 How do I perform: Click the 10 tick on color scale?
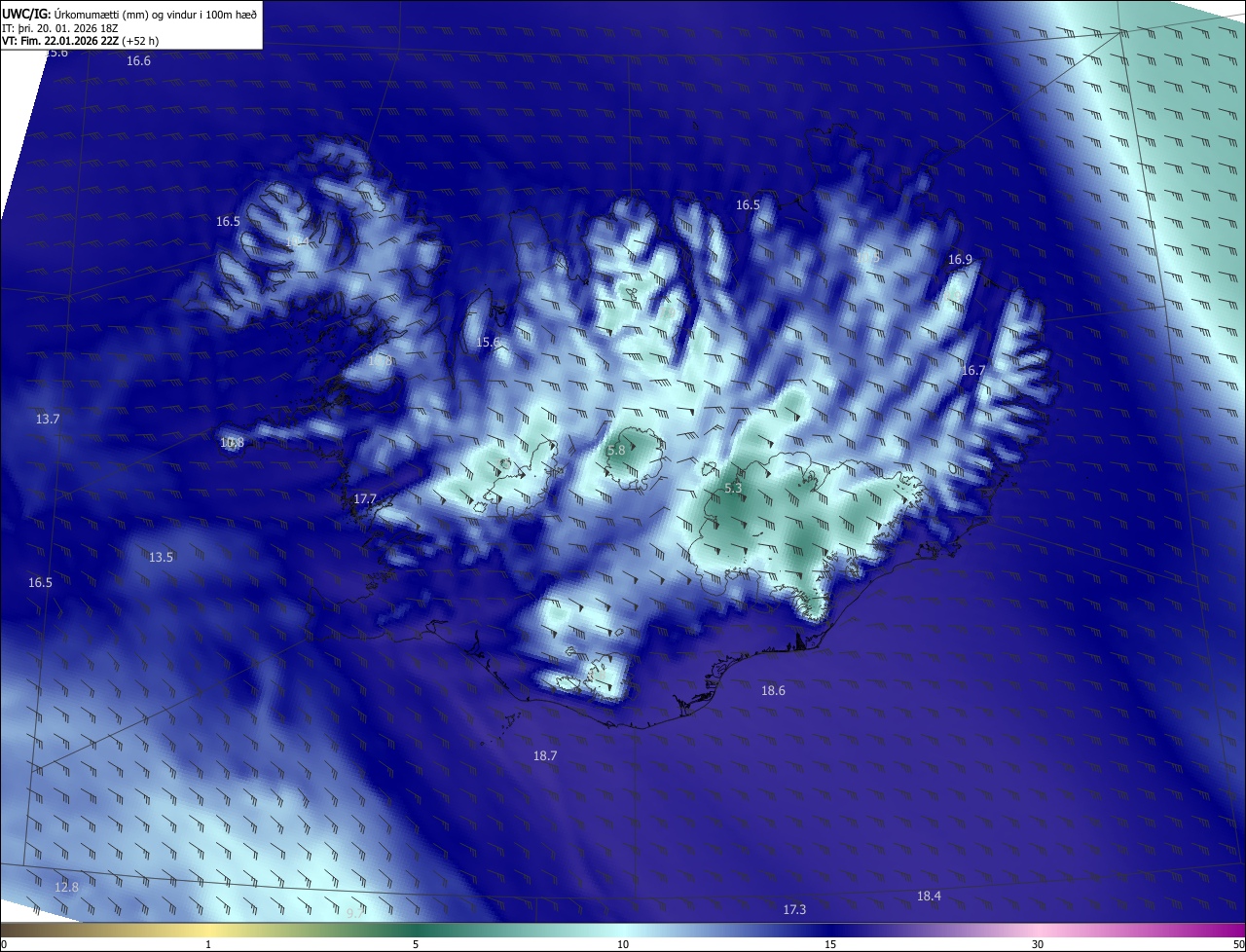point(623,945)
